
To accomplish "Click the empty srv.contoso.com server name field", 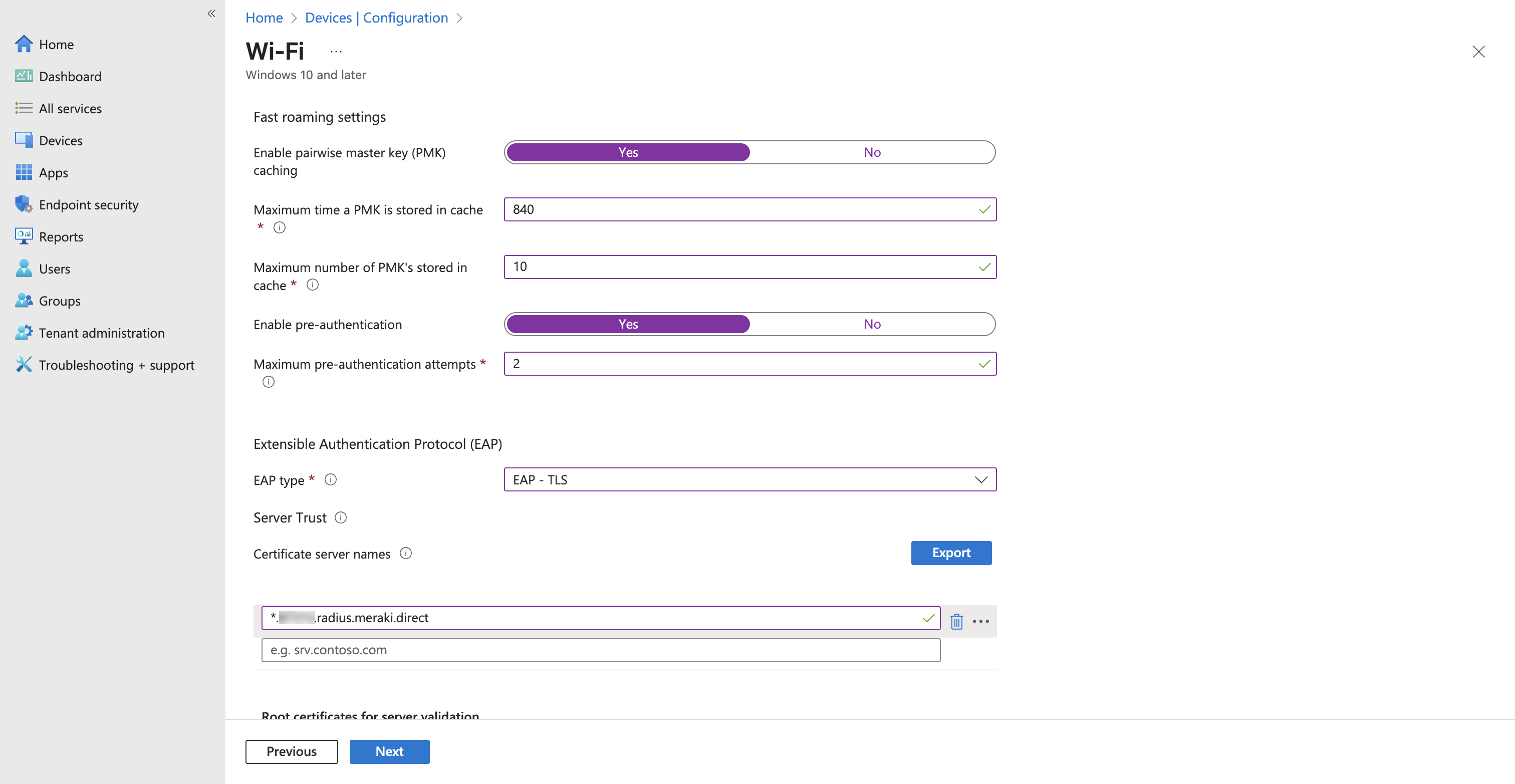I will tap(601, 650).
